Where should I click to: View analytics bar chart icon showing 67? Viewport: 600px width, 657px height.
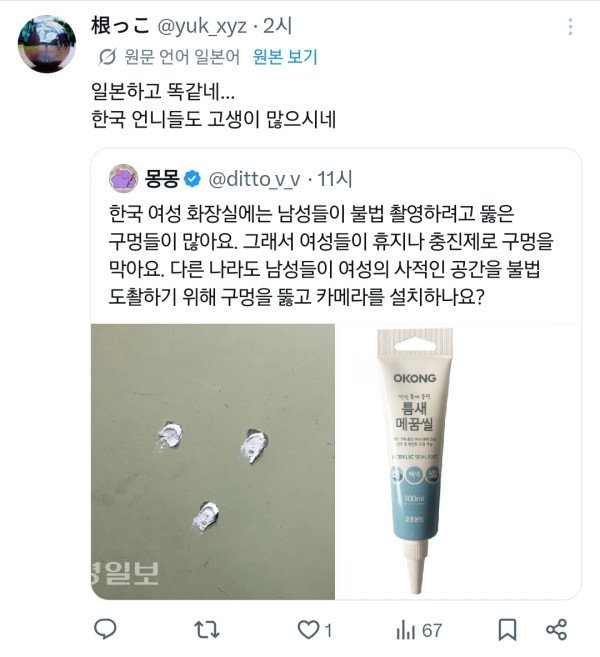pos(406,630)
